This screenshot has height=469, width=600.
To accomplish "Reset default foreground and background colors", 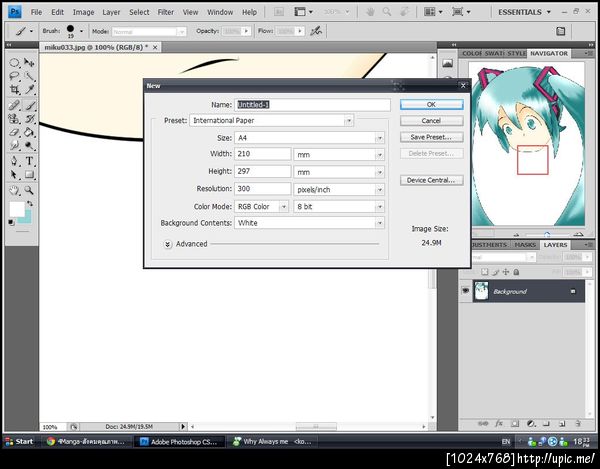I will coord(11,223).
